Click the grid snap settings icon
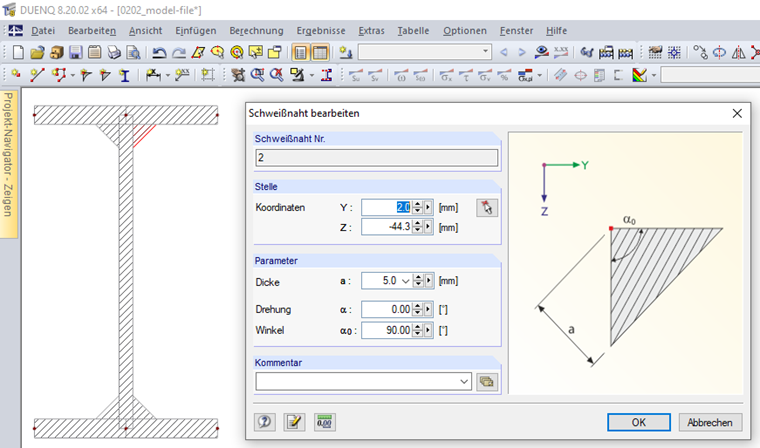Viewport: 760px width, 448px height. click(x=675, y=52)
